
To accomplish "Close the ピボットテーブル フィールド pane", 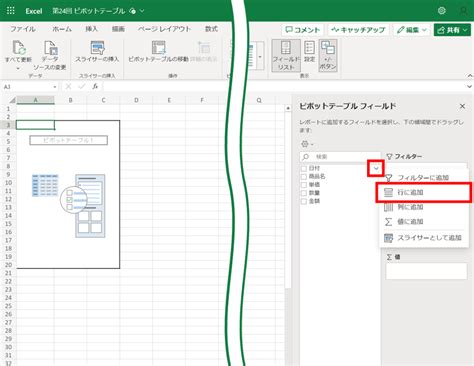I will point(462,106).
